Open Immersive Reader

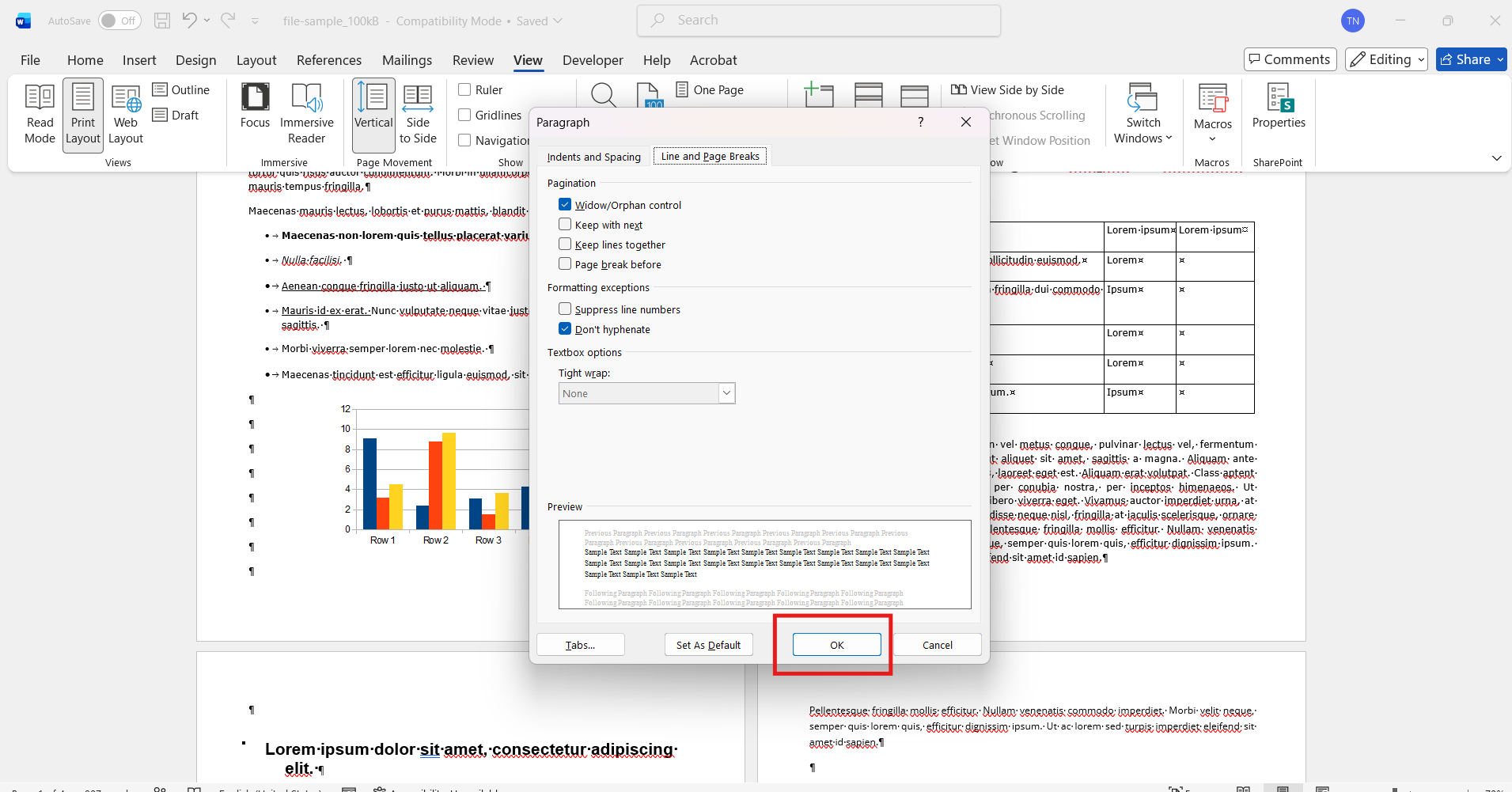[x=306, y=115]
